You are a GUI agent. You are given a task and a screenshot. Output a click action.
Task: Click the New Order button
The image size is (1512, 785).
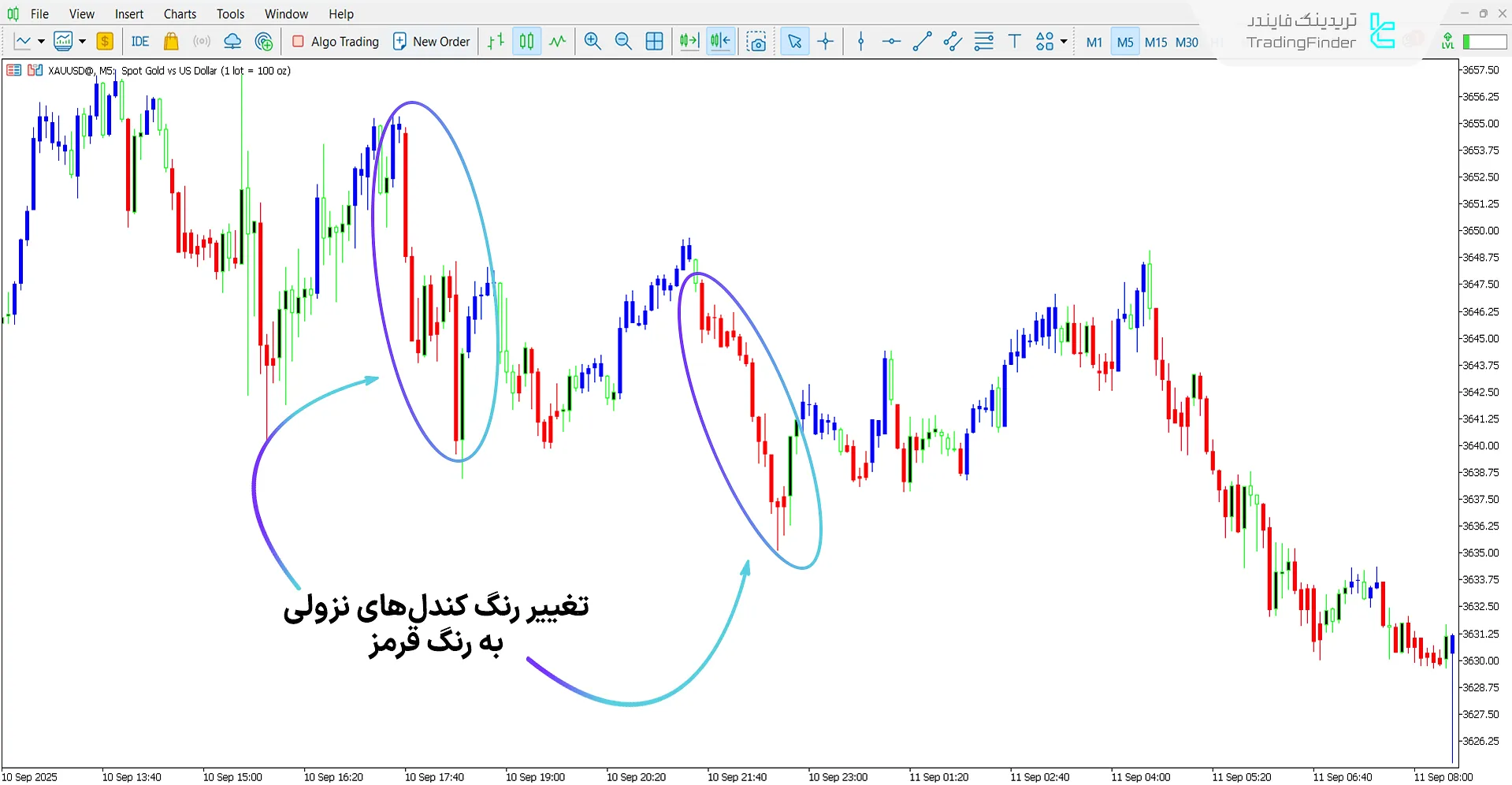pos(431,42)
